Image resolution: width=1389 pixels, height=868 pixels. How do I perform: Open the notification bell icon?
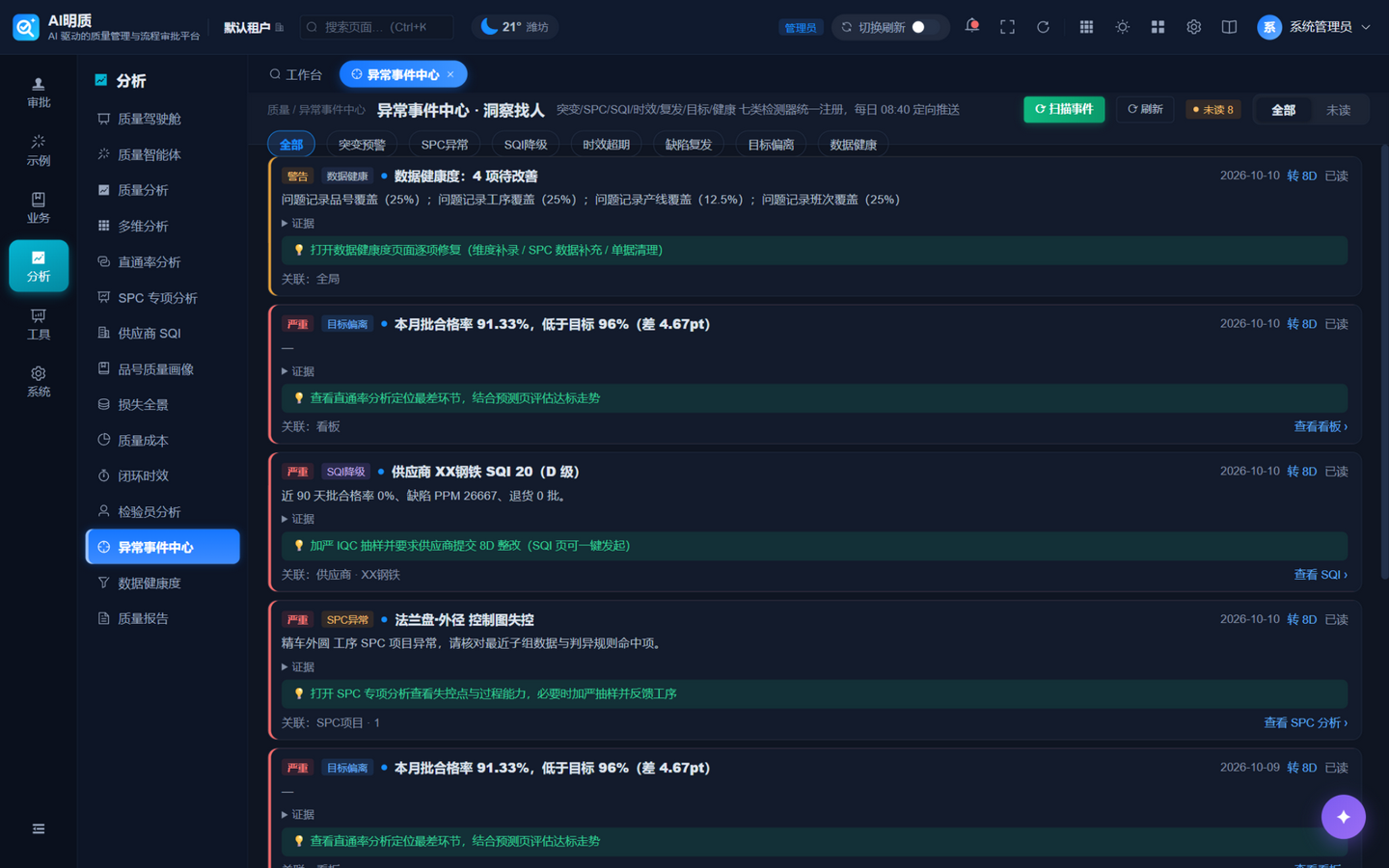971,26
